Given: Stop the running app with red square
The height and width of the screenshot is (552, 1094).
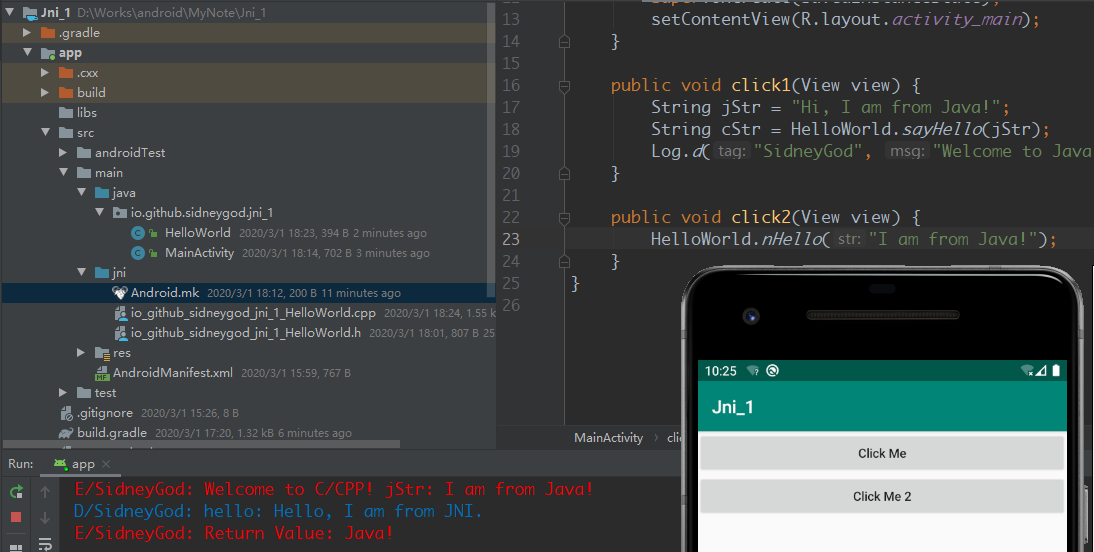Looking at the screenshot, I should click(x=16, y=517).
